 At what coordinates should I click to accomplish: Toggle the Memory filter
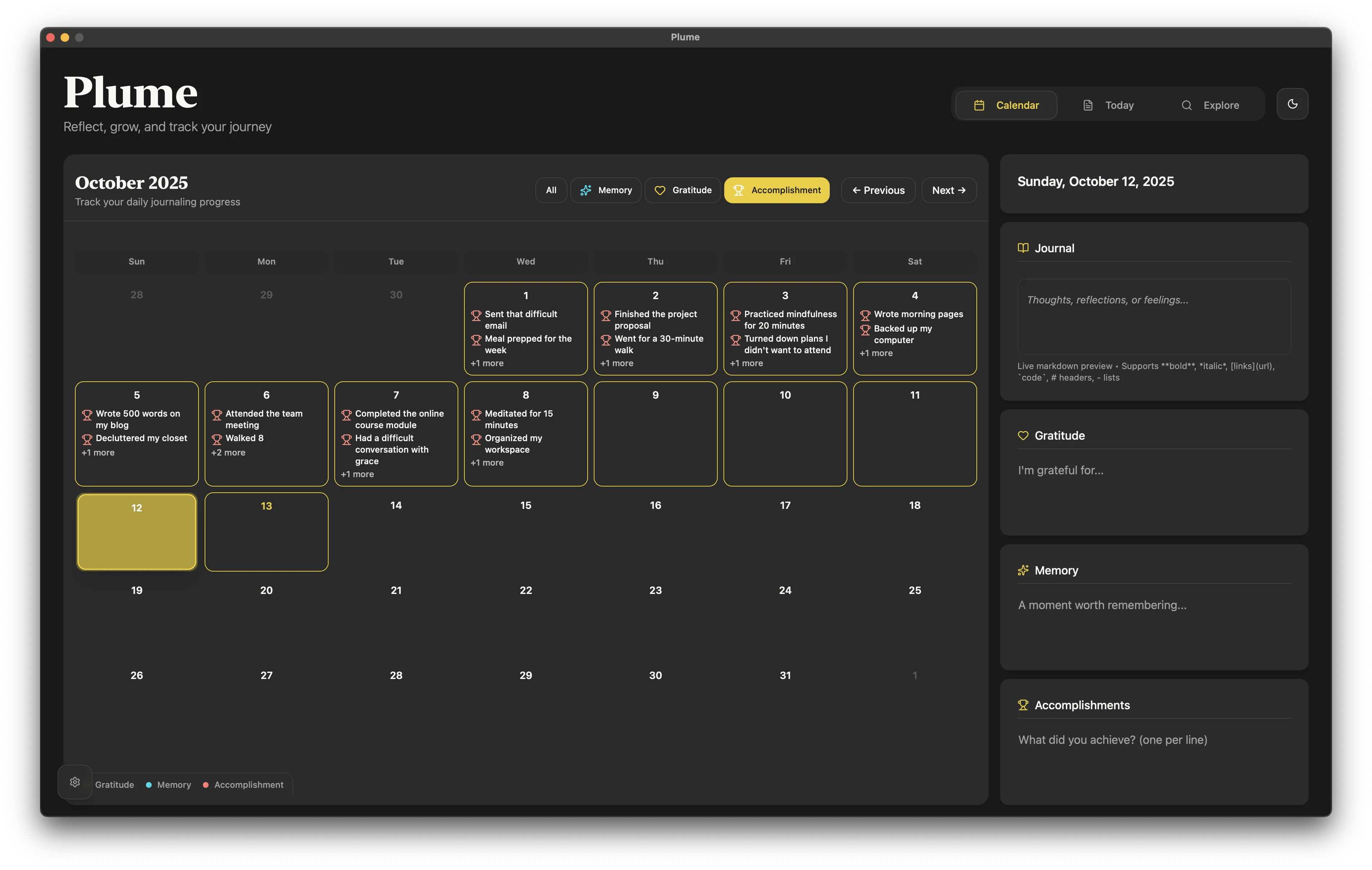click(606, 190)
